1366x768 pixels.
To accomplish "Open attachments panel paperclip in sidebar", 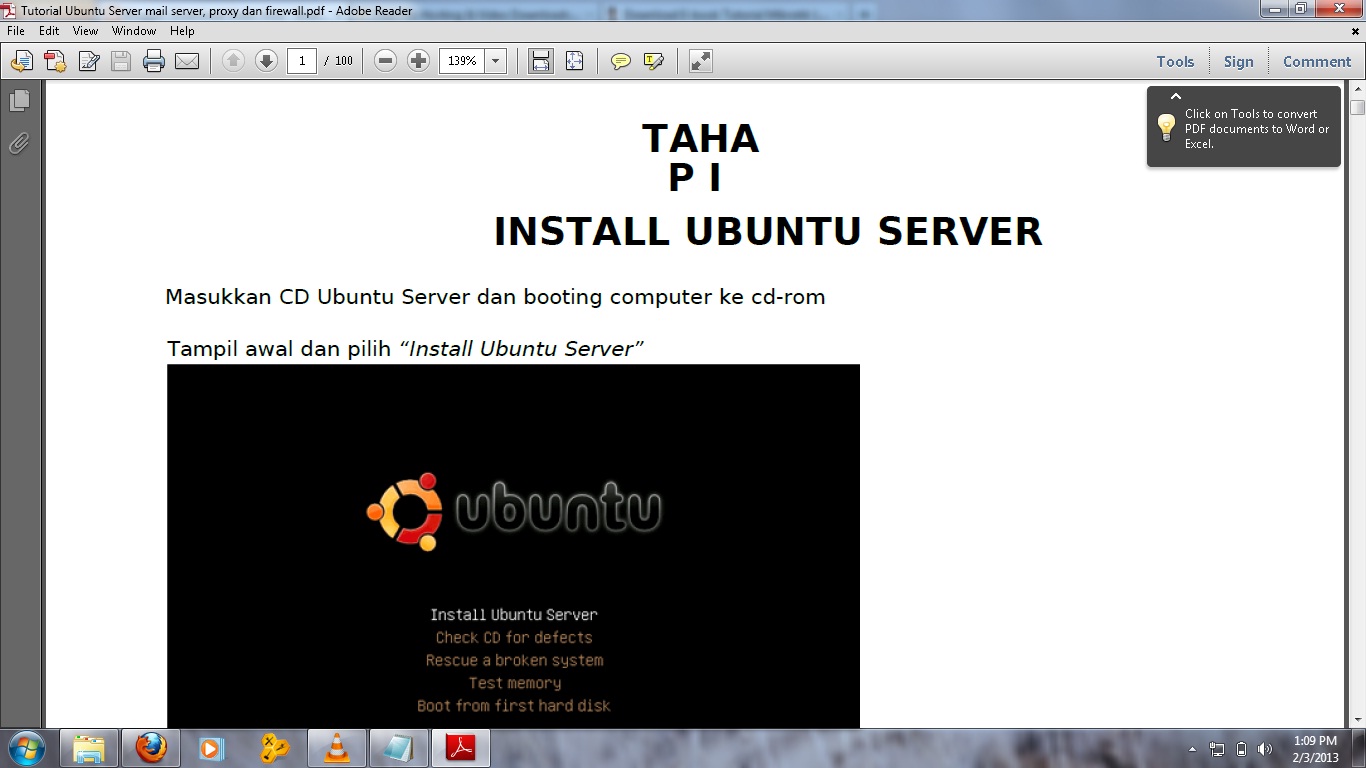I will point(19,144).
